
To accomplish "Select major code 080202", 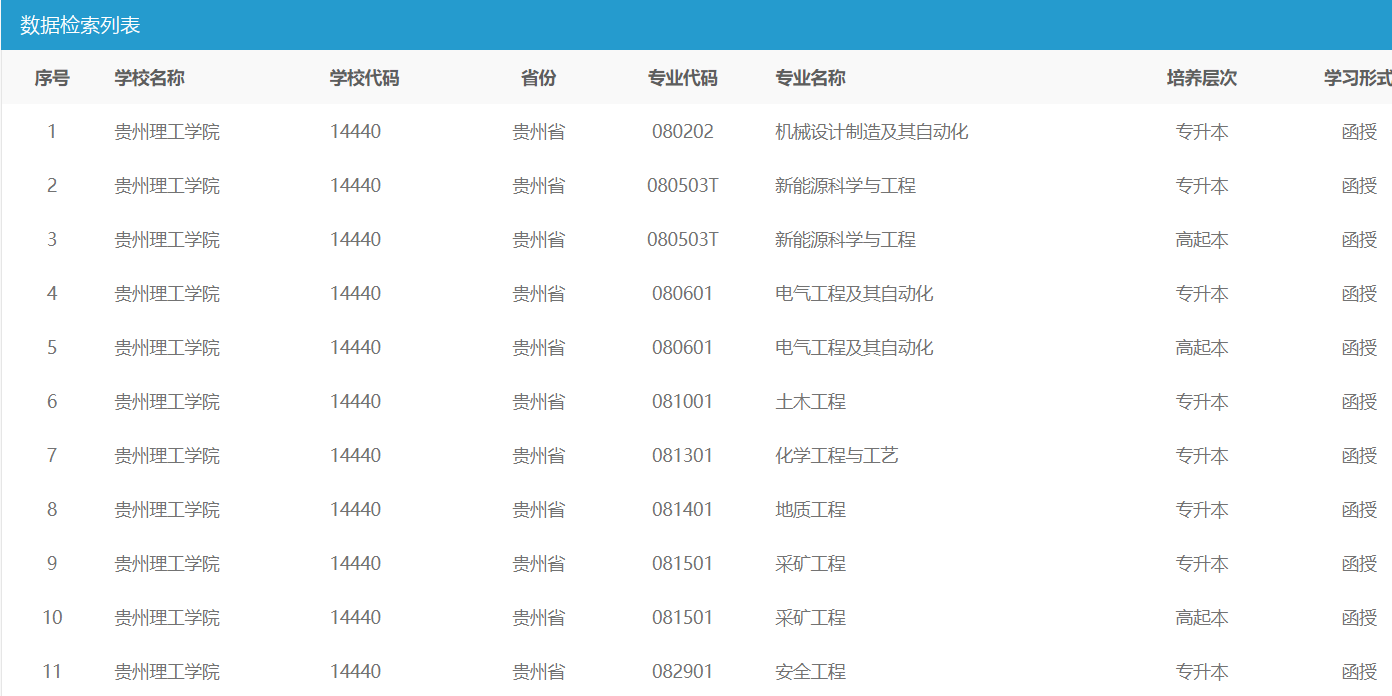I will coord(683,132).
